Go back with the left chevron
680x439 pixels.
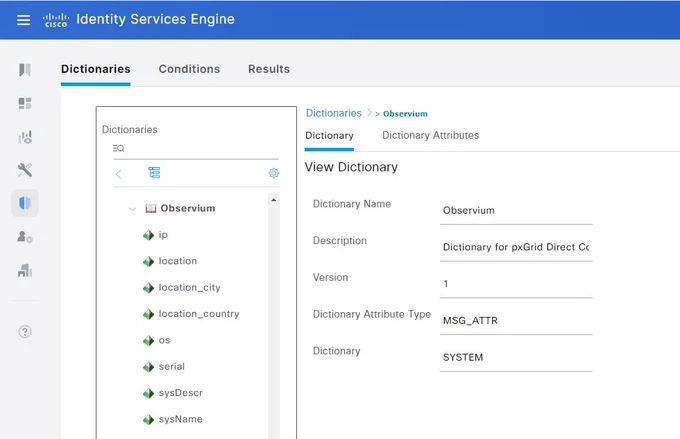click(x=118, y=174)
